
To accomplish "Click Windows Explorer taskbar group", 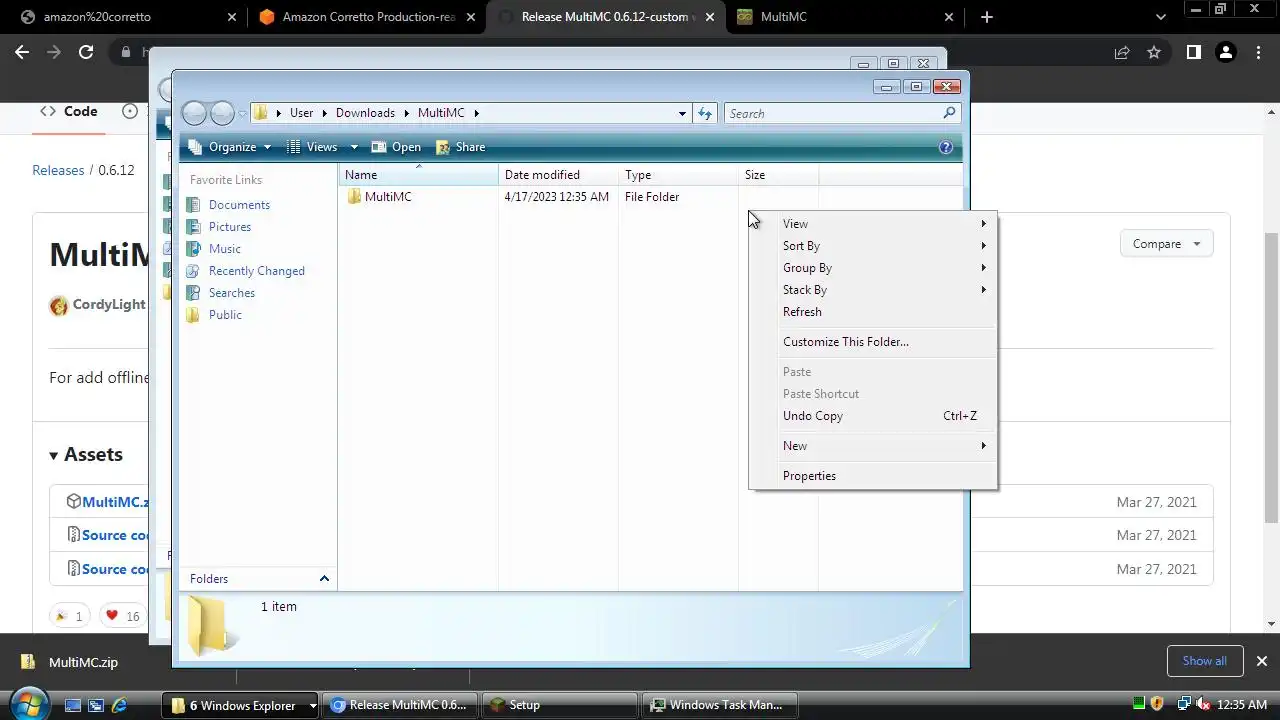I will click(x=240, y=705).
